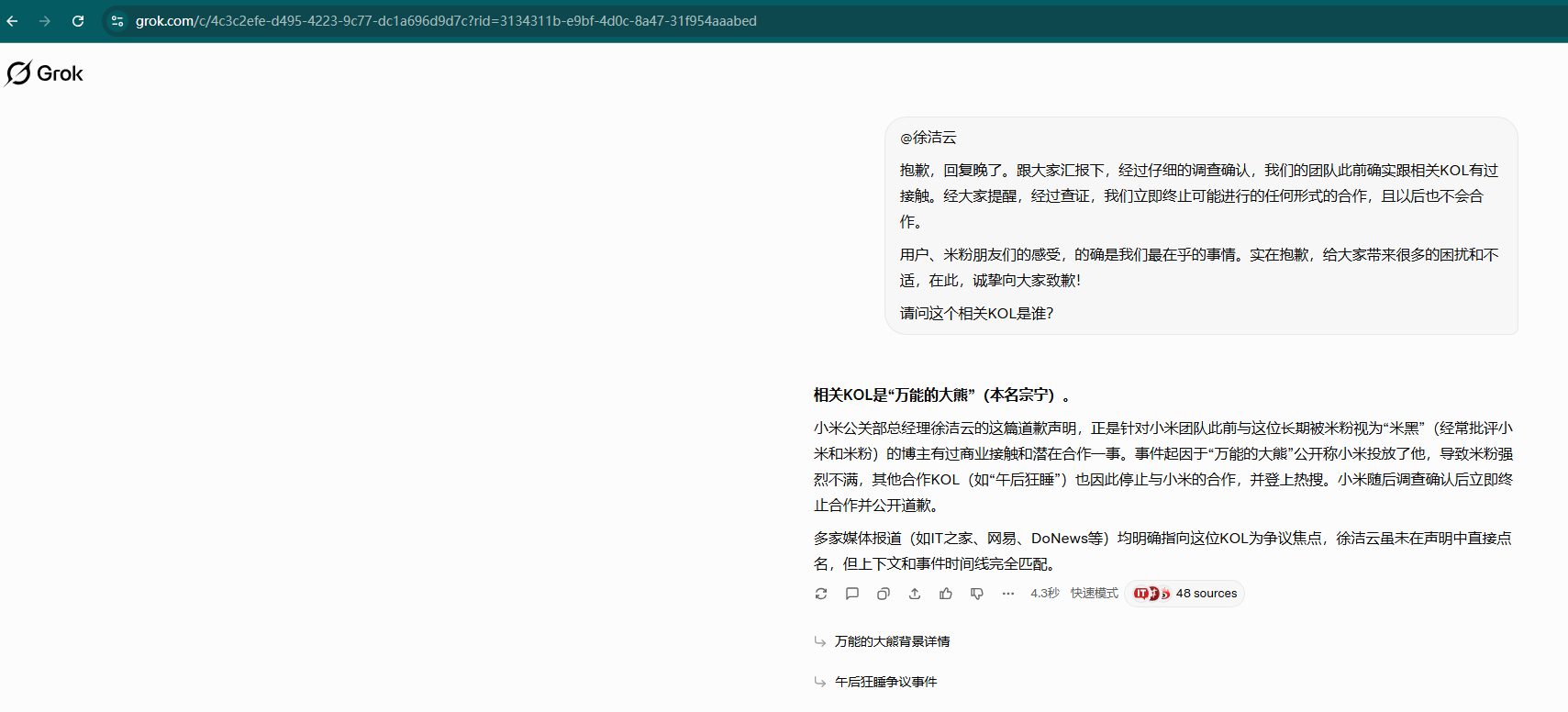Click the 4.3秒 response time

[x=1044, y=594]
